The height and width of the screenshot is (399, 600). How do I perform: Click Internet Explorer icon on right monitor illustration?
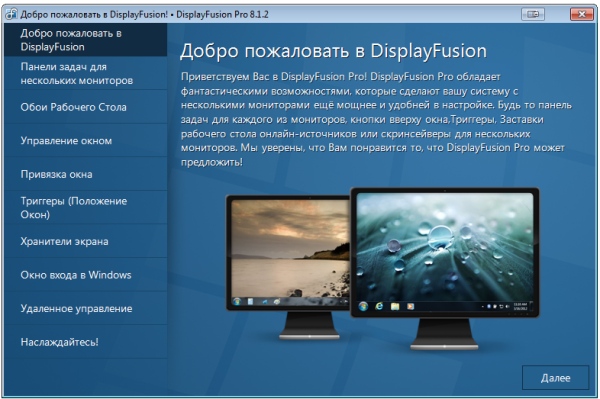379,306
